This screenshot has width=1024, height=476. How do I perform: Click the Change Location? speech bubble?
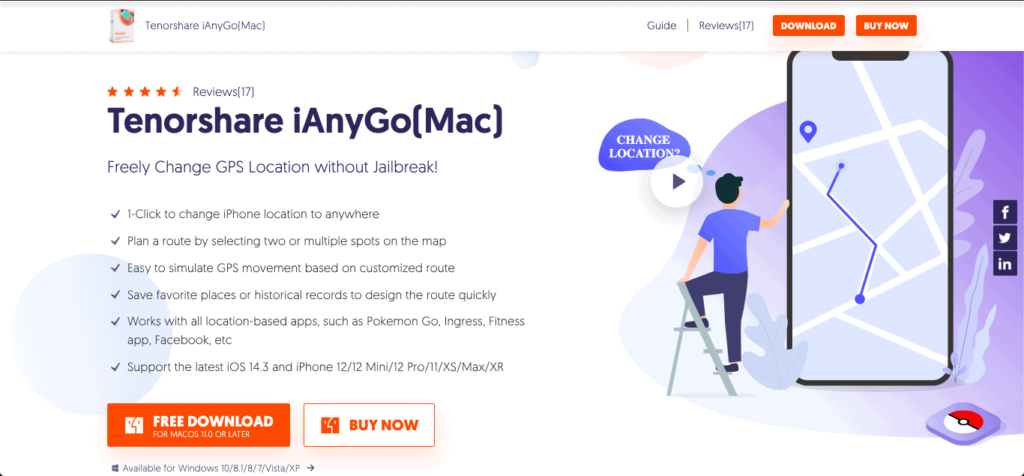point(643,146)
